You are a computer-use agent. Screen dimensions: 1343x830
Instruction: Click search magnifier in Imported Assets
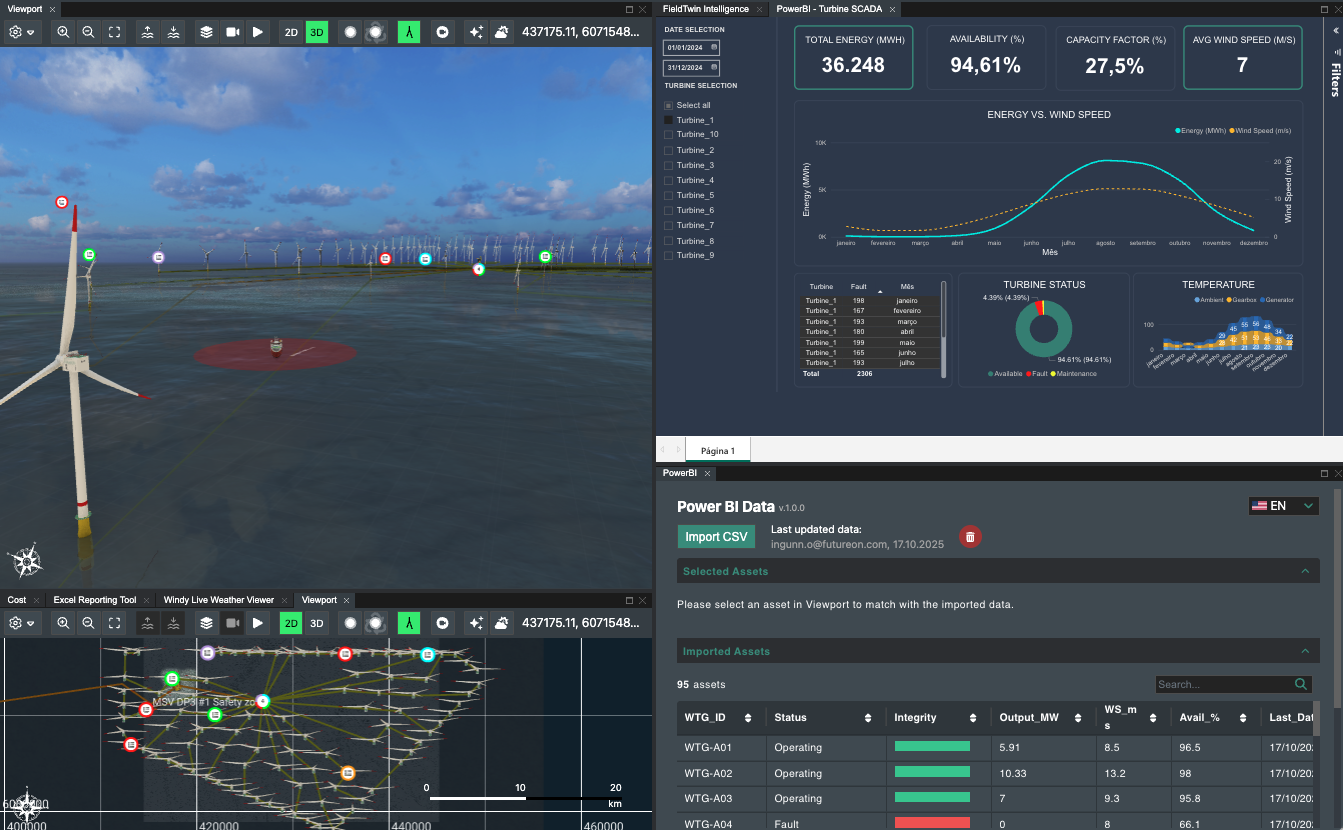tap(1301, 684)
